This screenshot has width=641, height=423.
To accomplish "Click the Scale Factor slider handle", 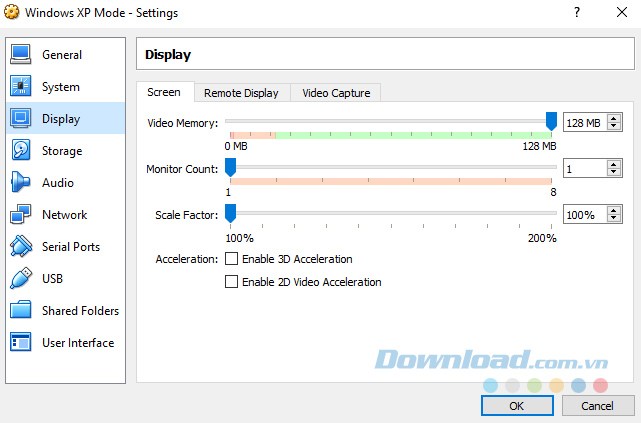I will 231,213.
